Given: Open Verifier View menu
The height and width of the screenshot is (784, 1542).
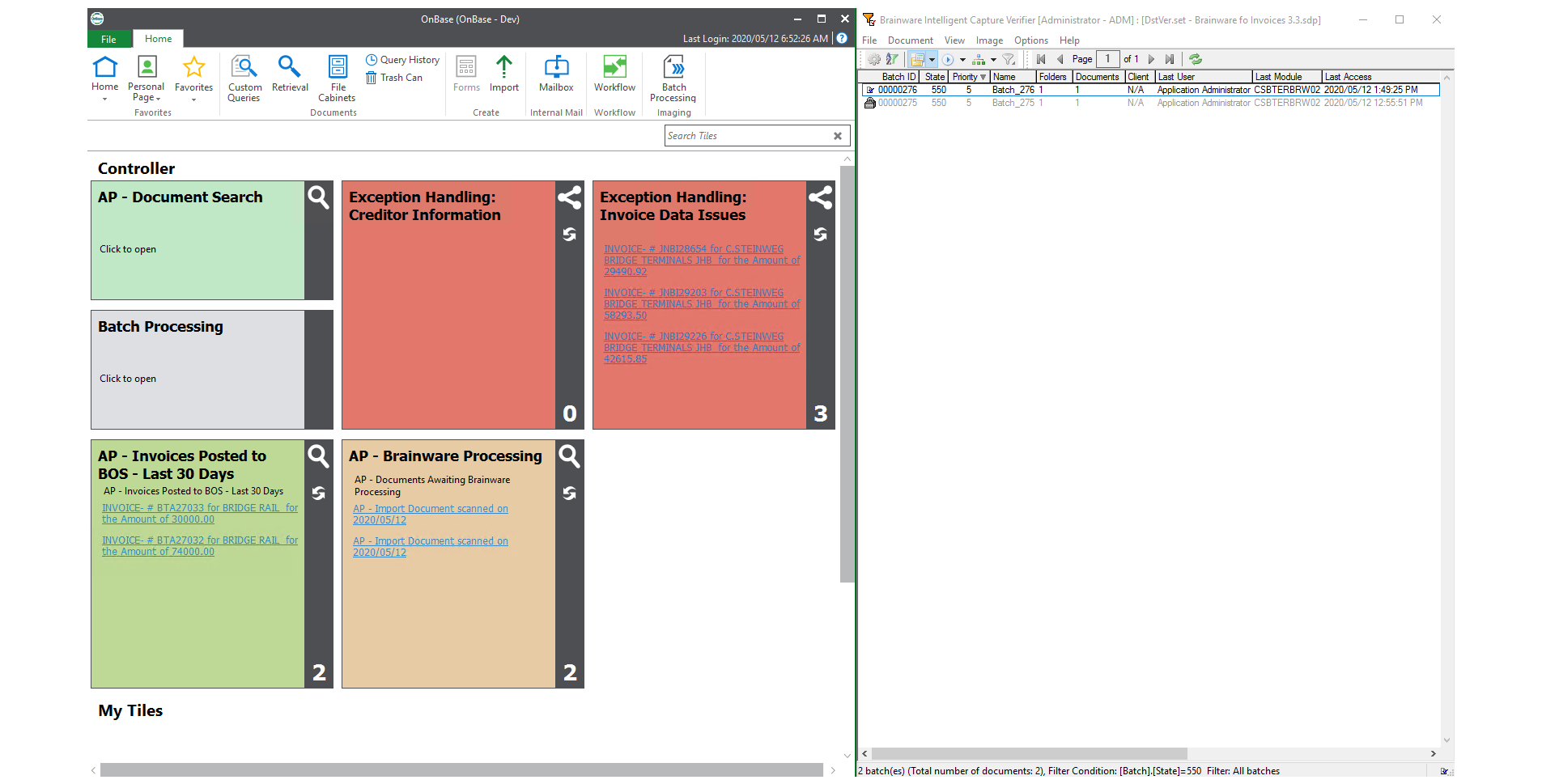Looking at the screenshot, I should click(954, 40).
